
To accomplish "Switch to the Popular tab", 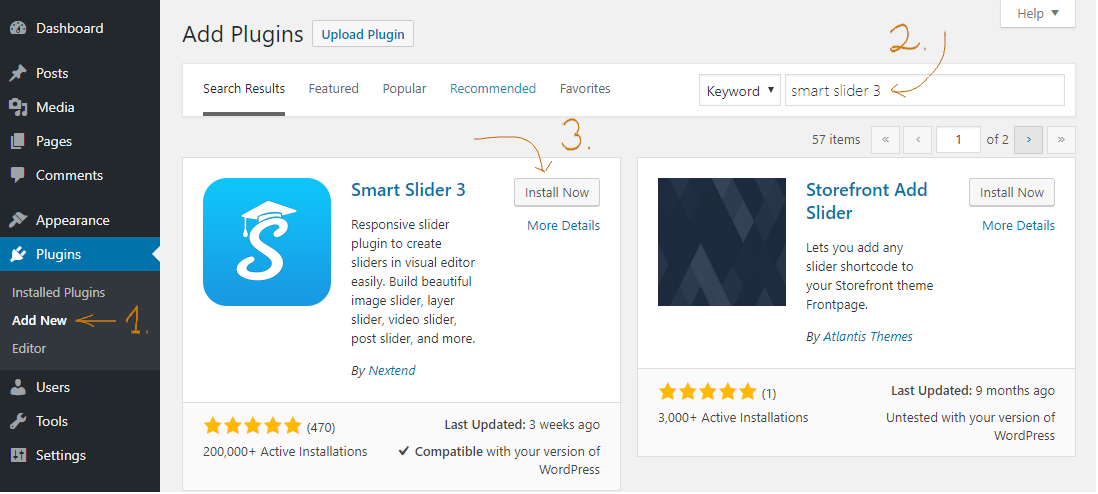I will coord(404,89).
